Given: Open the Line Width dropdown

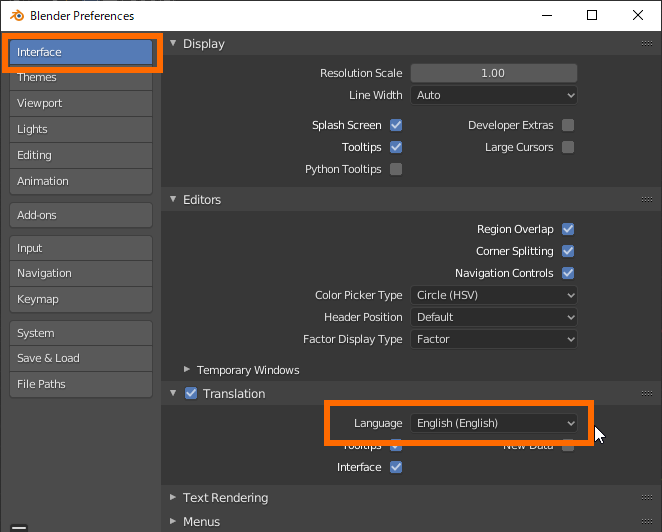Looking at the screenshot, I should pos(494,95).
